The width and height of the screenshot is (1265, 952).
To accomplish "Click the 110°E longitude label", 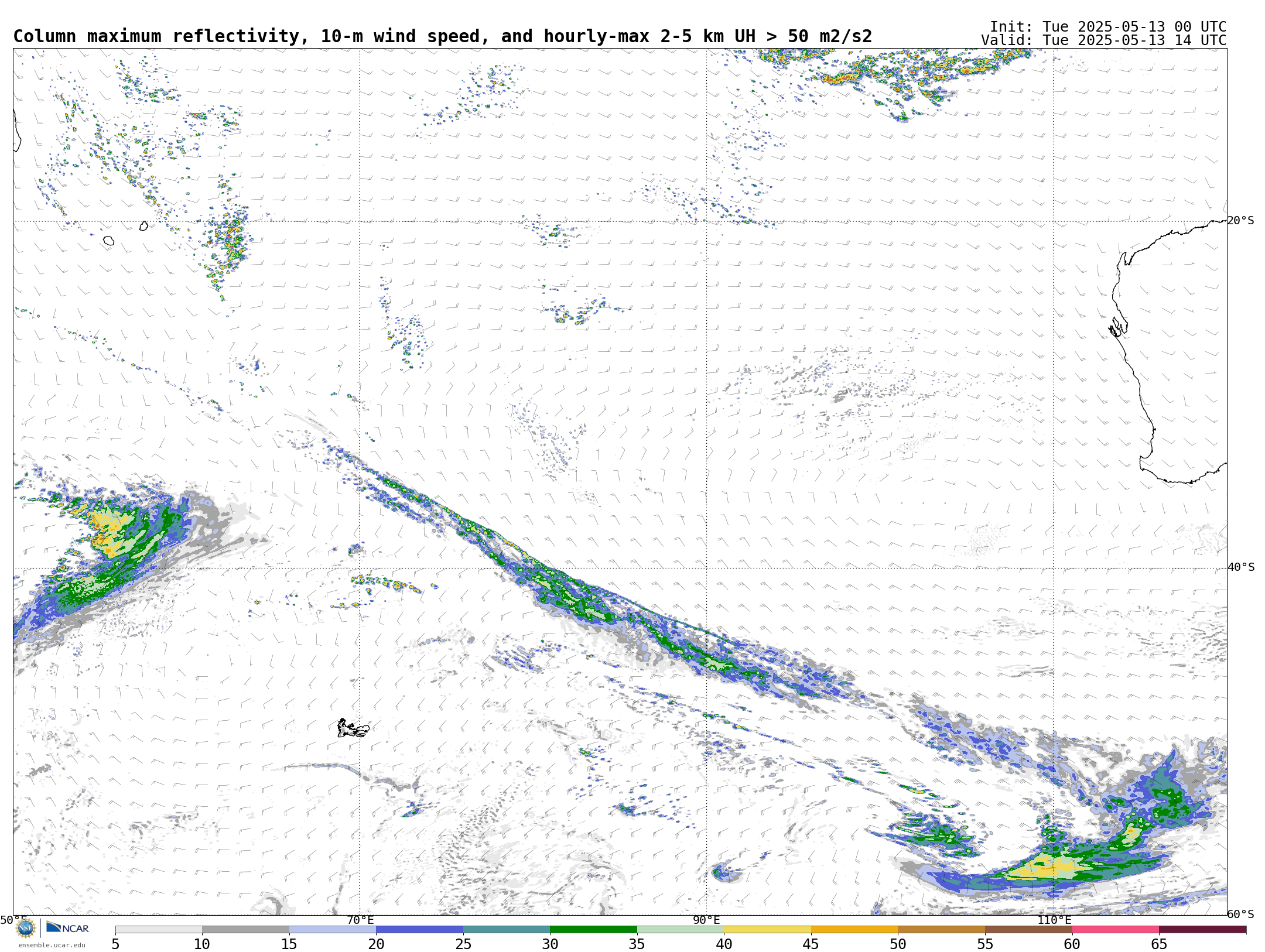I will click(1054, 920).
